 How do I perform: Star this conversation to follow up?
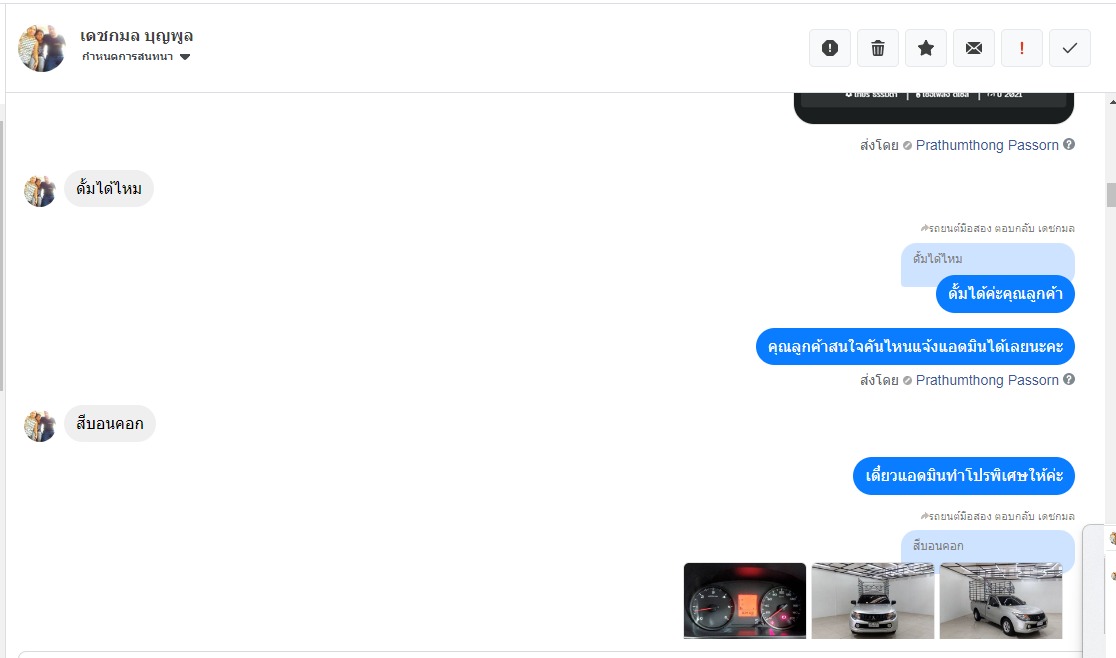[x=926, y=48]
